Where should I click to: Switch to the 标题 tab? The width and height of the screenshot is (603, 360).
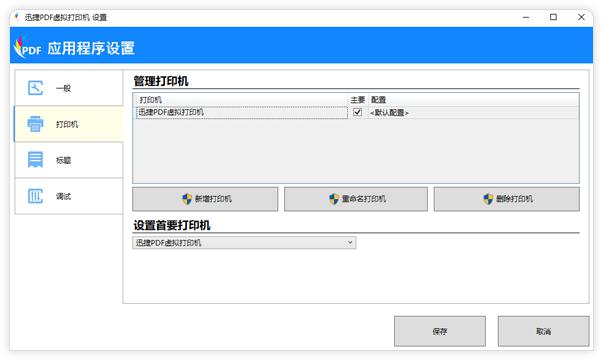(x=68, y=160)
